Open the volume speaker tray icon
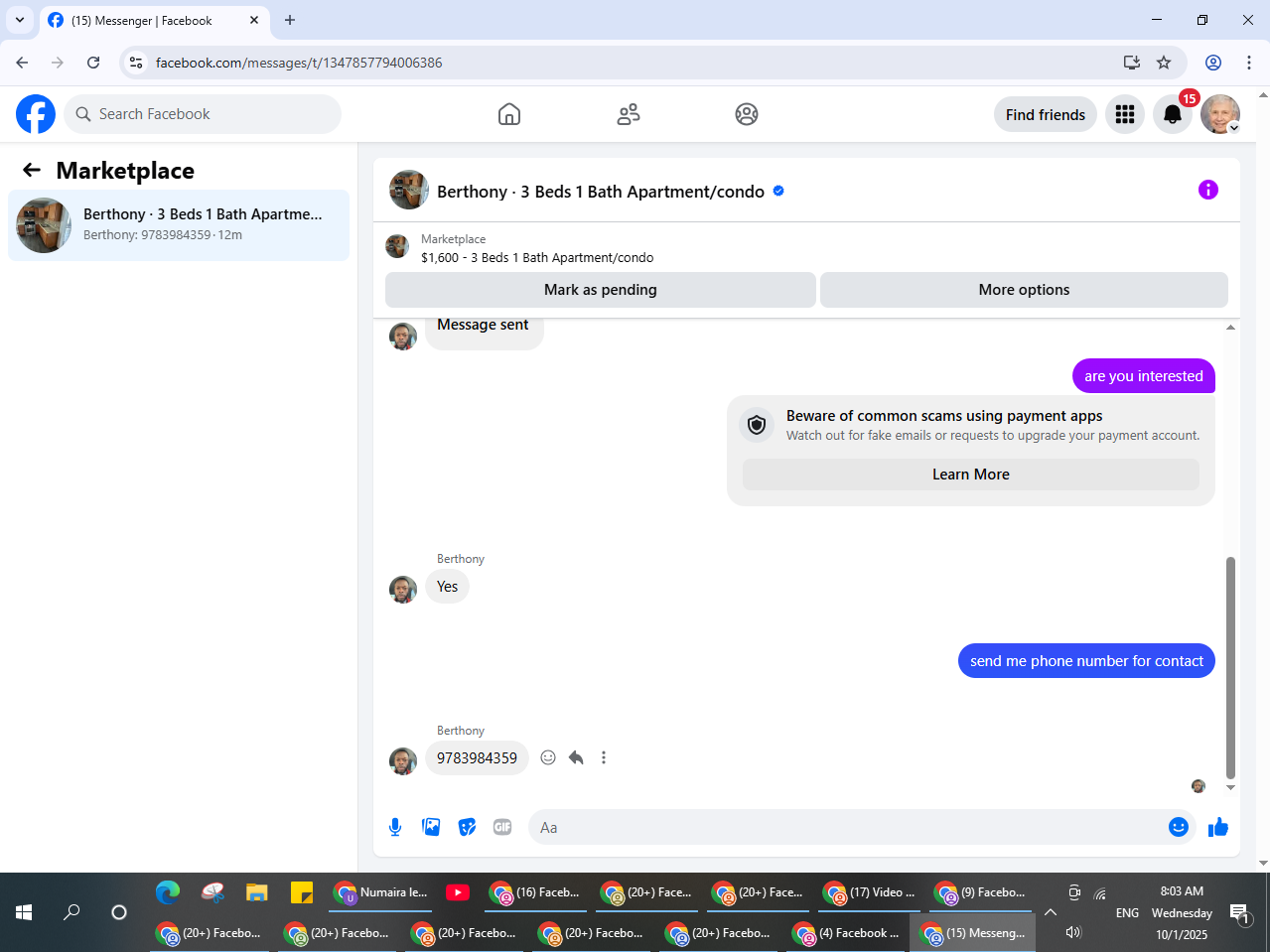 click(x=1073, y=932)
